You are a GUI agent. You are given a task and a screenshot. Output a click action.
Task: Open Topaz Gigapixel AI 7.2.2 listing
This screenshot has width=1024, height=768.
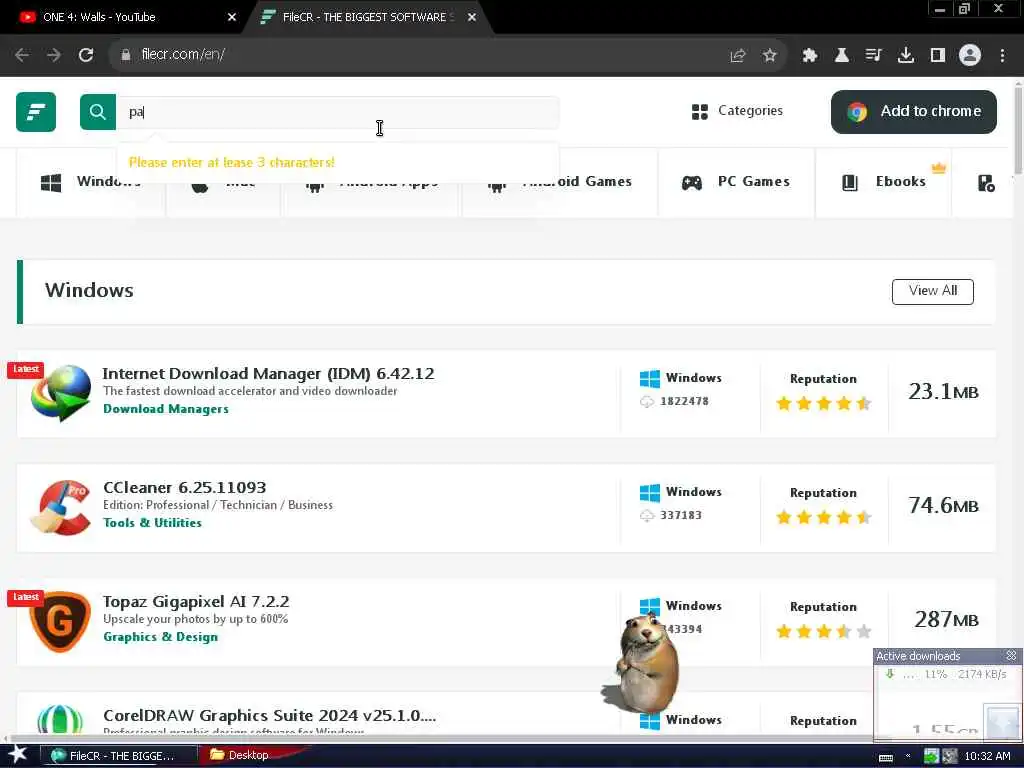pyautogui.click(x=196, y=601)
